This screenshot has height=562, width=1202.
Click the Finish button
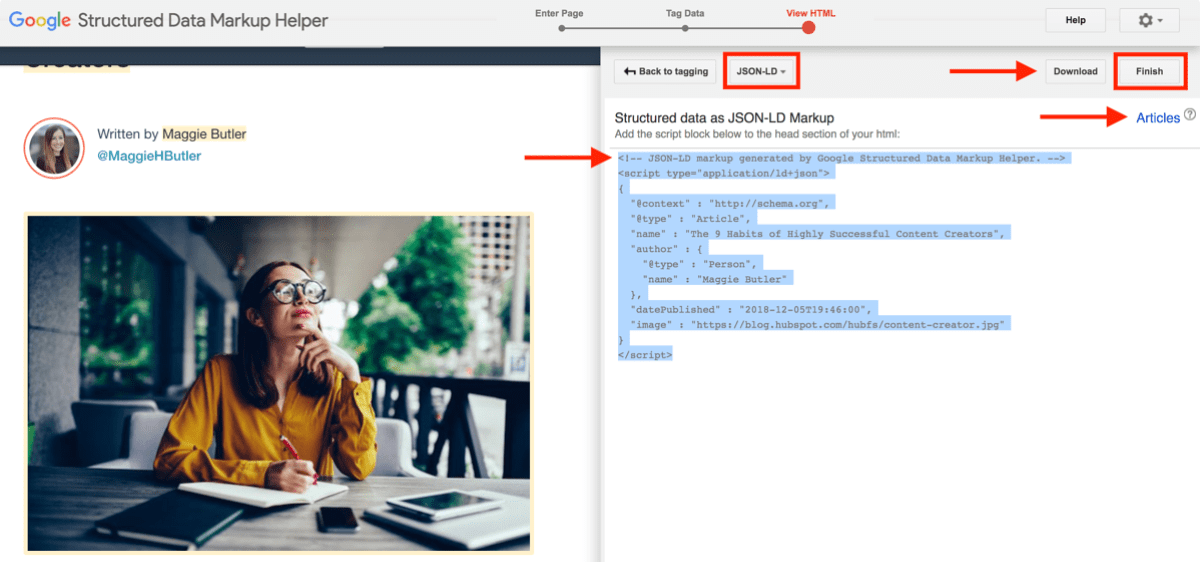[1149, 71]
